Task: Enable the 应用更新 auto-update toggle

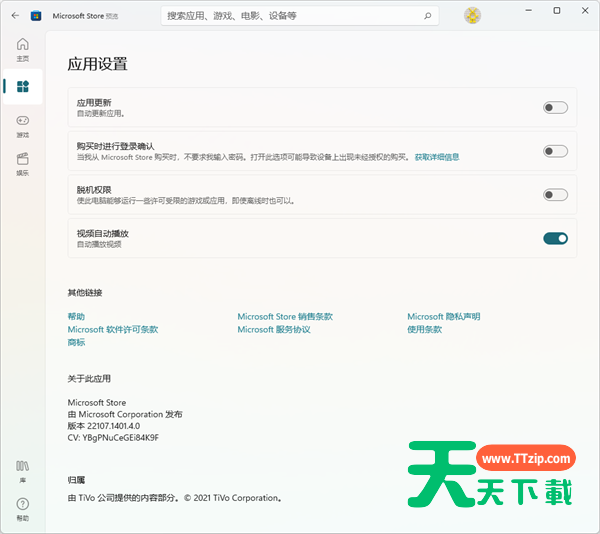Action: click(x=555, y=108)
